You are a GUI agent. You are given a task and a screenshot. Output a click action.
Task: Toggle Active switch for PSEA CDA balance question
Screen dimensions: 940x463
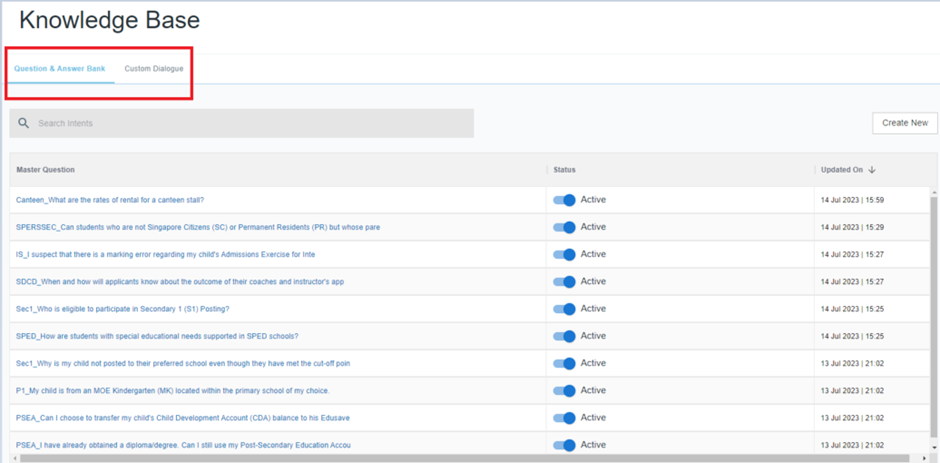click(x=564, y=418)
